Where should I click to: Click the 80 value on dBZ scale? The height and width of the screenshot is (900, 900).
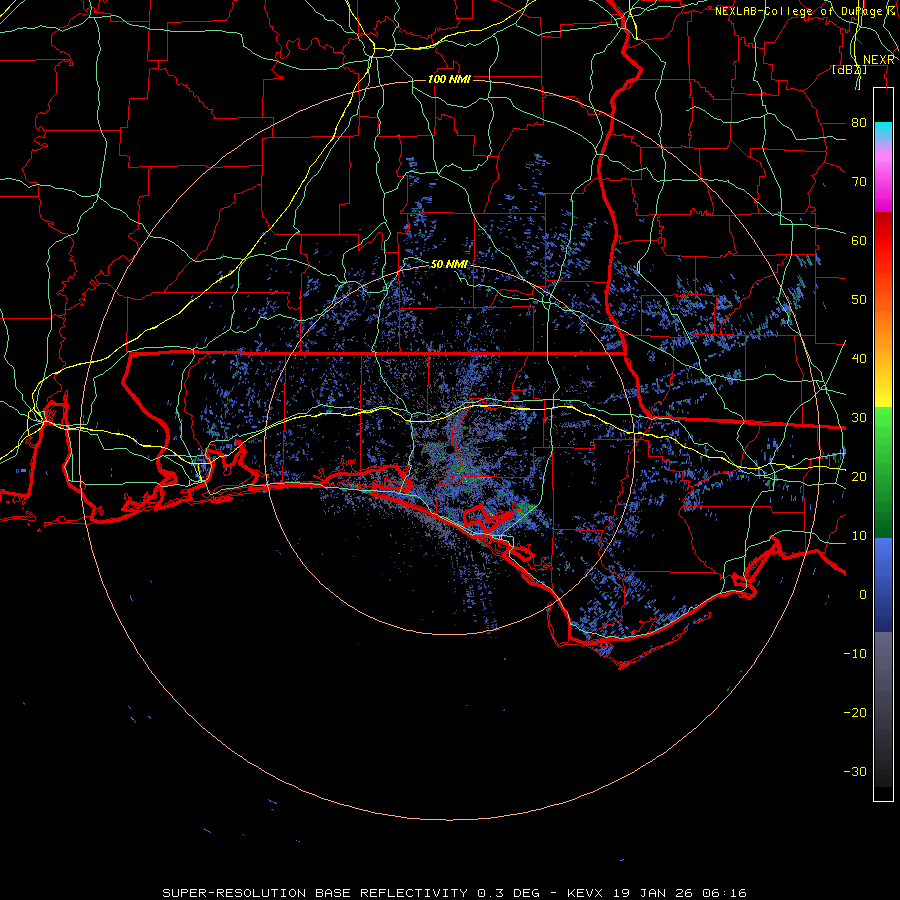coord(859,123)
